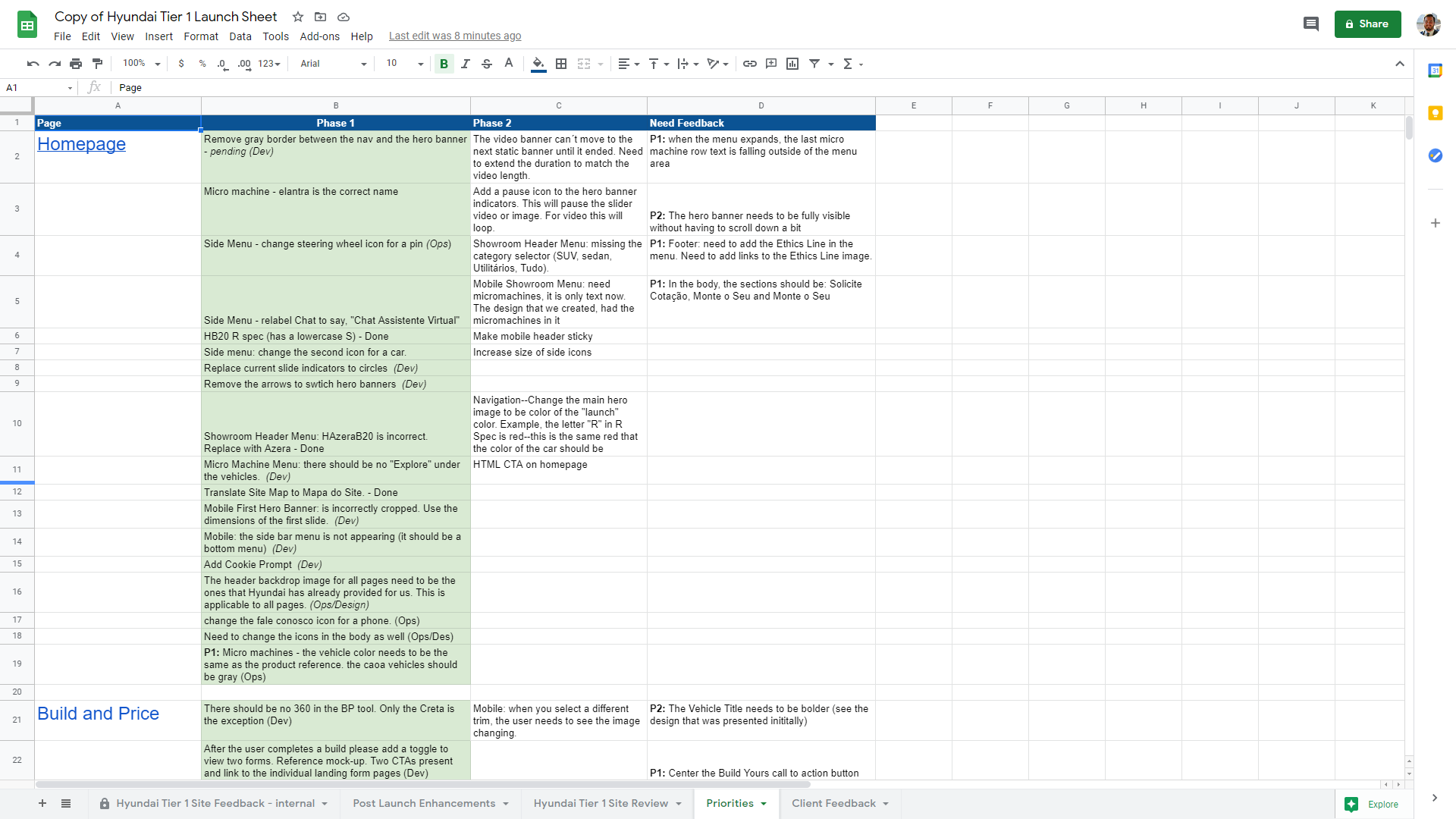Open the more number formats dropdown
The image size is (1456, 819).
269,64
